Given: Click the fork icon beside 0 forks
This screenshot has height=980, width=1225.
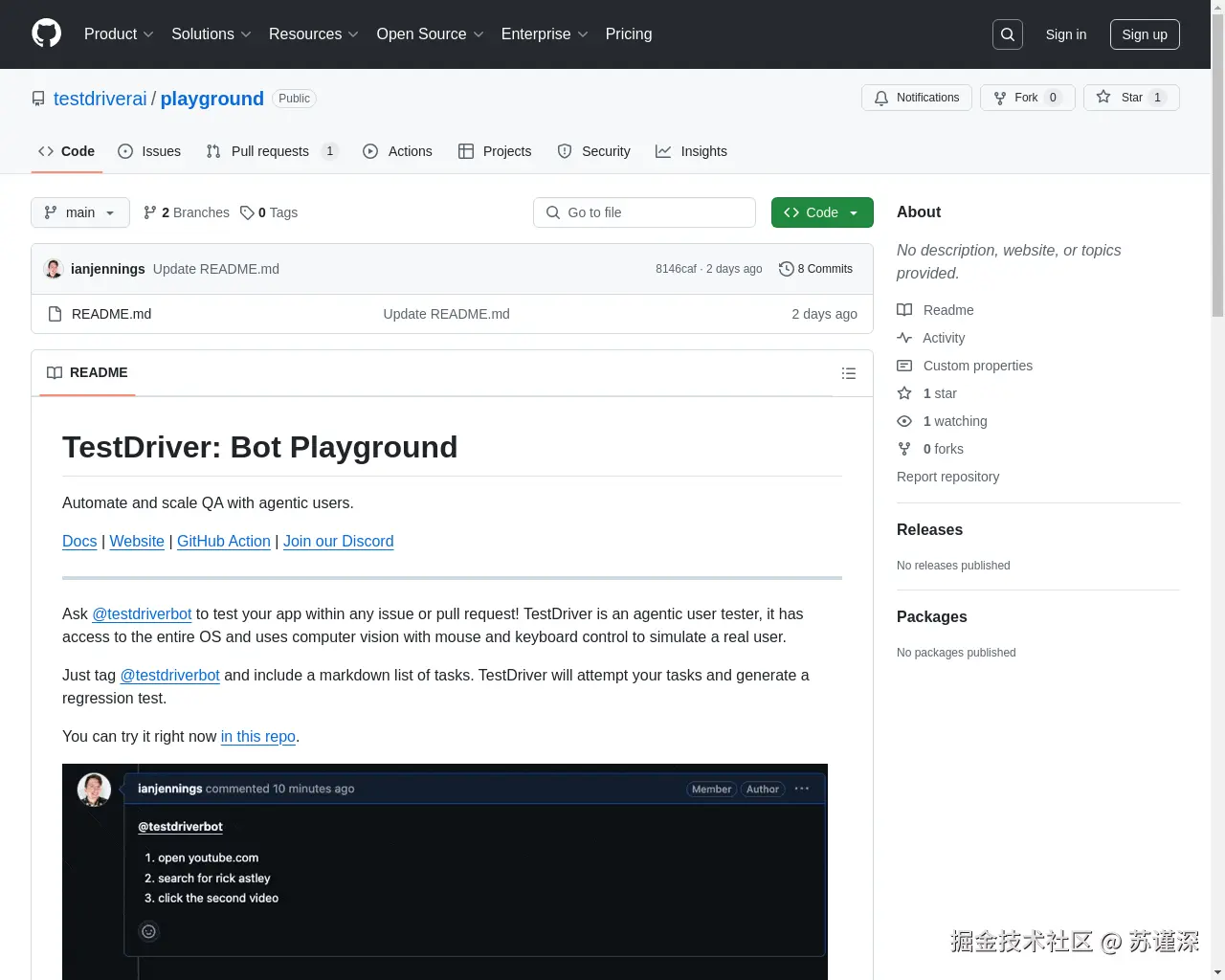Looking at the screenshot, I should [x=904, y=449].
